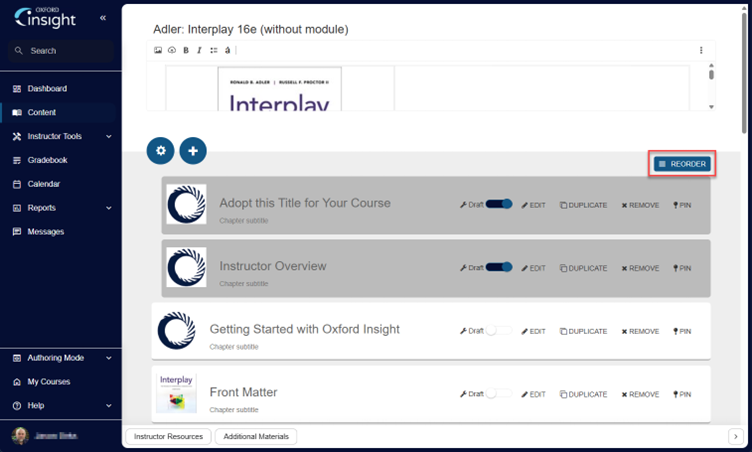This screenshot has width=752, height=452.
Task: Toggle bold formatting in editor
Action: [x=186, y=50]
